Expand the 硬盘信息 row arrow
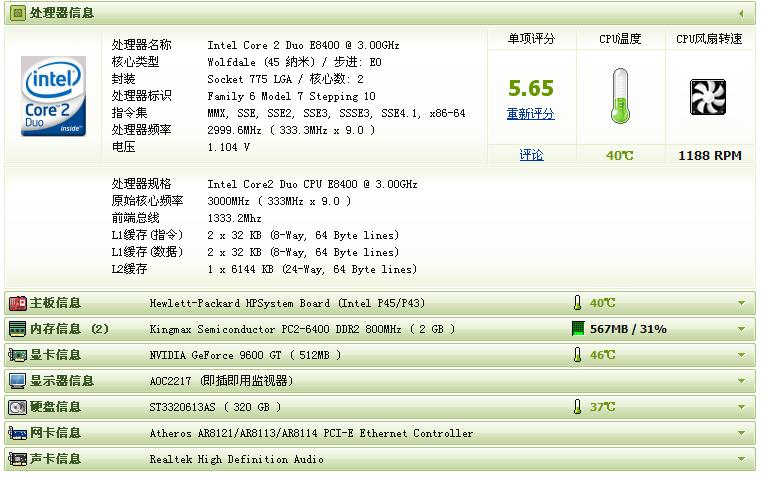The width and height of the screenshot is (765, 479). 742,407
